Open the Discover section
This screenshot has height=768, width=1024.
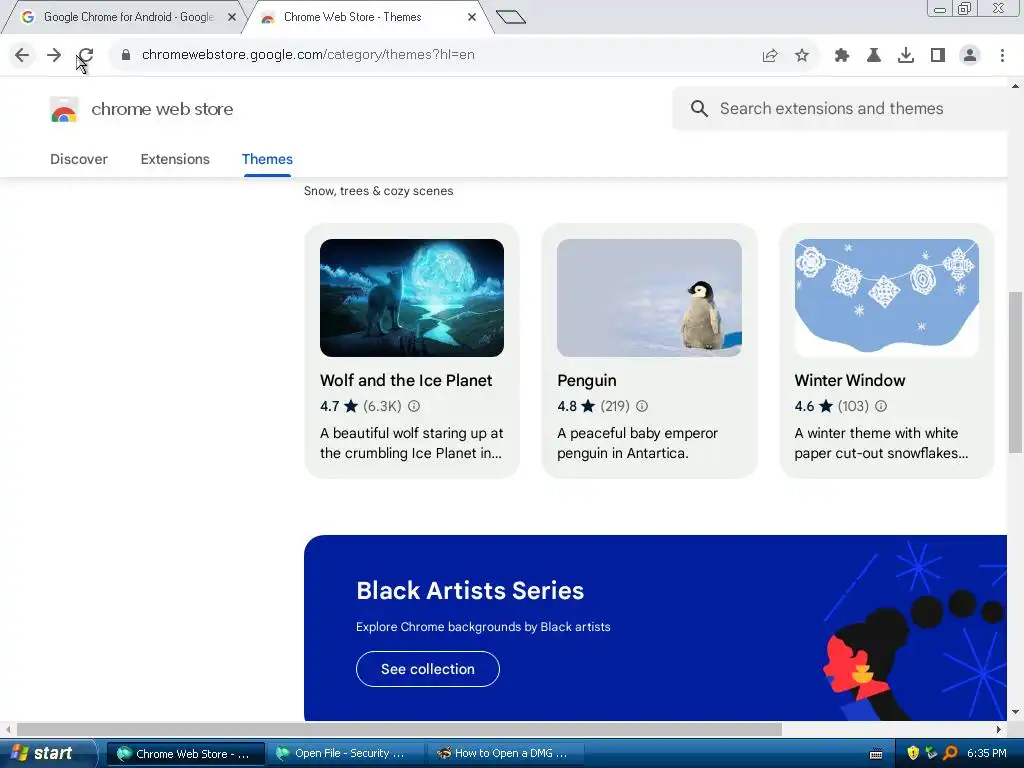(x=79, y=159)
